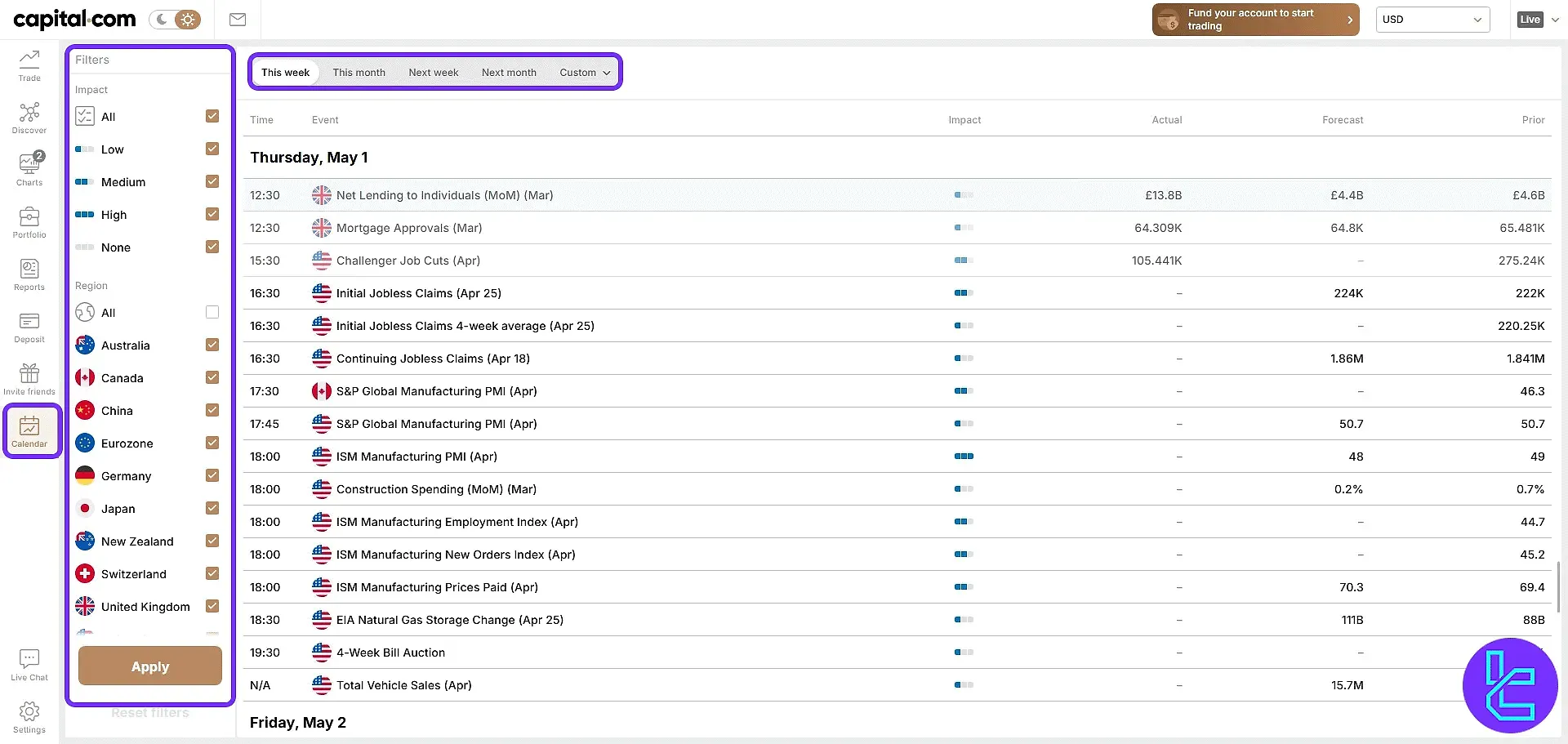The image size is (1568, 744).
Task: Uncheck the Germany region checkbox
Action: point(212,475)
